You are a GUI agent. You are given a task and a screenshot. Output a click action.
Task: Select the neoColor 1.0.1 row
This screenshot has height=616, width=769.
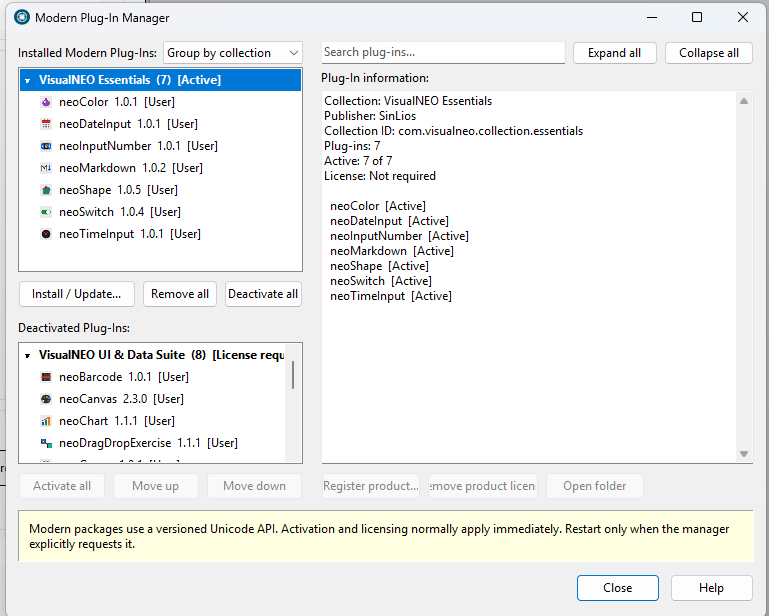(160, 102)
